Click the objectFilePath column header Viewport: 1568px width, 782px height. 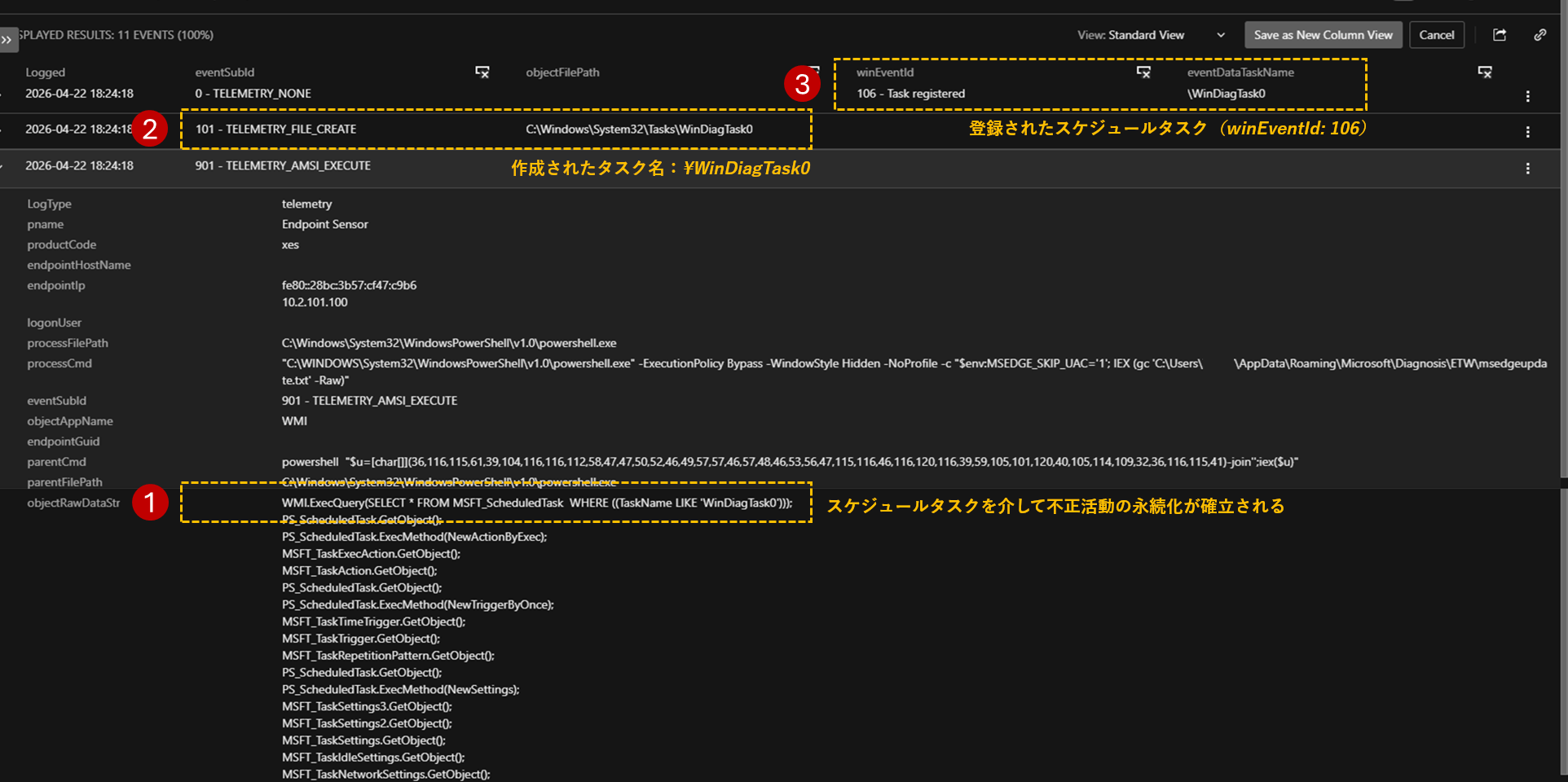562,72
